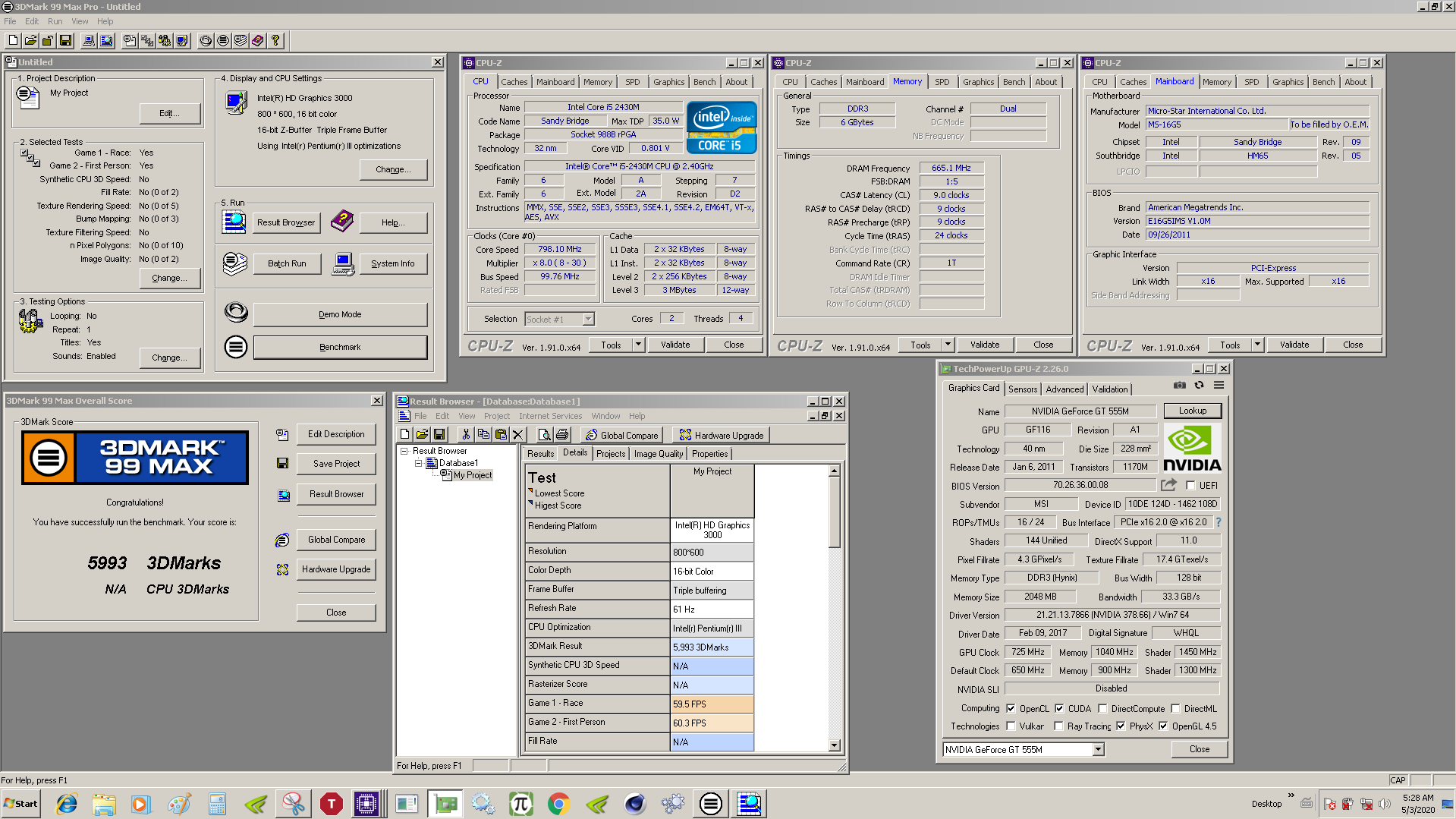Select My Project in the result tree
The height and width of the screenshot is (819, 1456).
473,475
